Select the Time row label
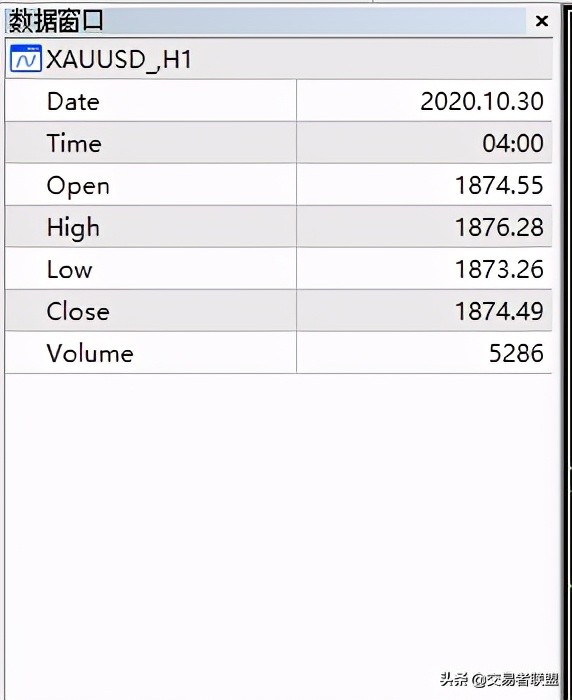Screen dimensions: 572x700 [74, 143]
